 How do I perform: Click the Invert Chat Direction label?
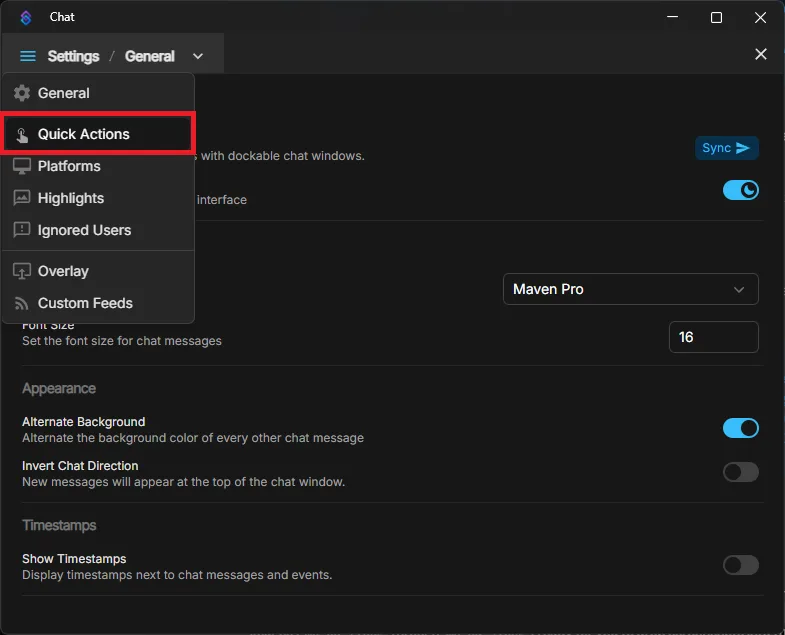tap(80, 465)
